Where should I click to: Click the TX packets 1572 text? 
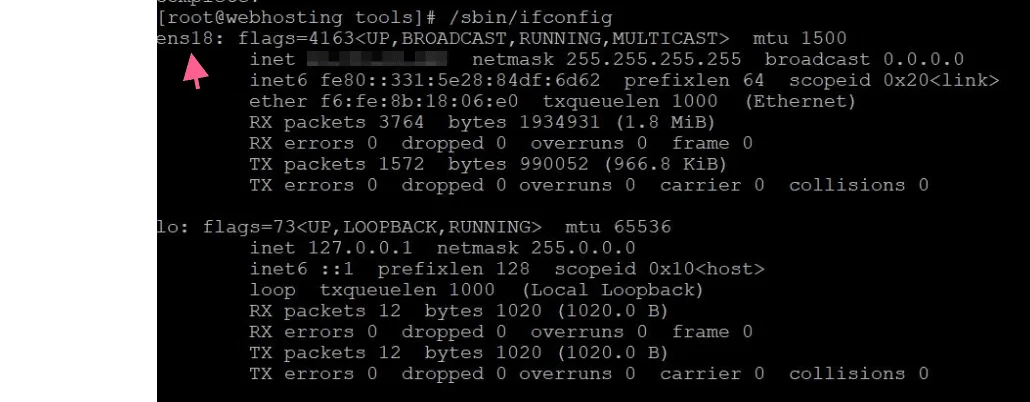pyautogui.click(x=336, y=164)
